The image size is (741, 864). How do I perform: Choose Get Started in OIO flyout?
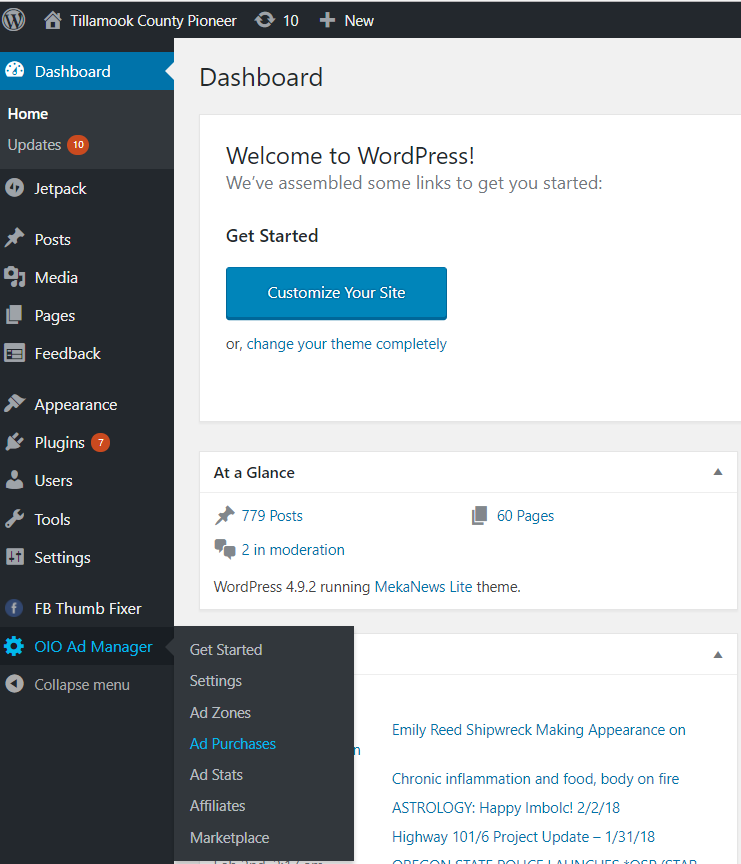(226, 650)
